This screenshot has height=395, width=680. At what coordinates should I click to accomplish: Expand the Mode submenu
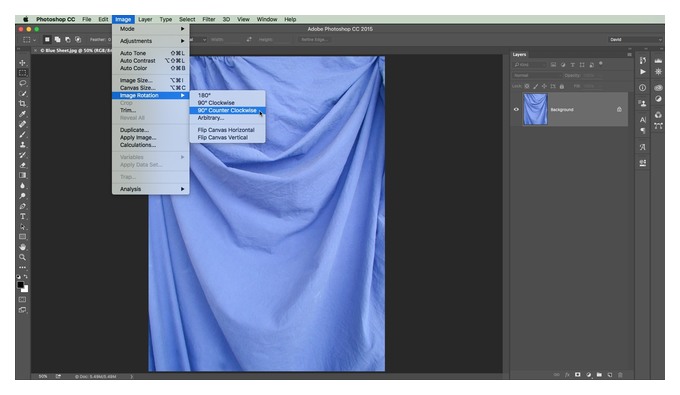coord(150,29)
